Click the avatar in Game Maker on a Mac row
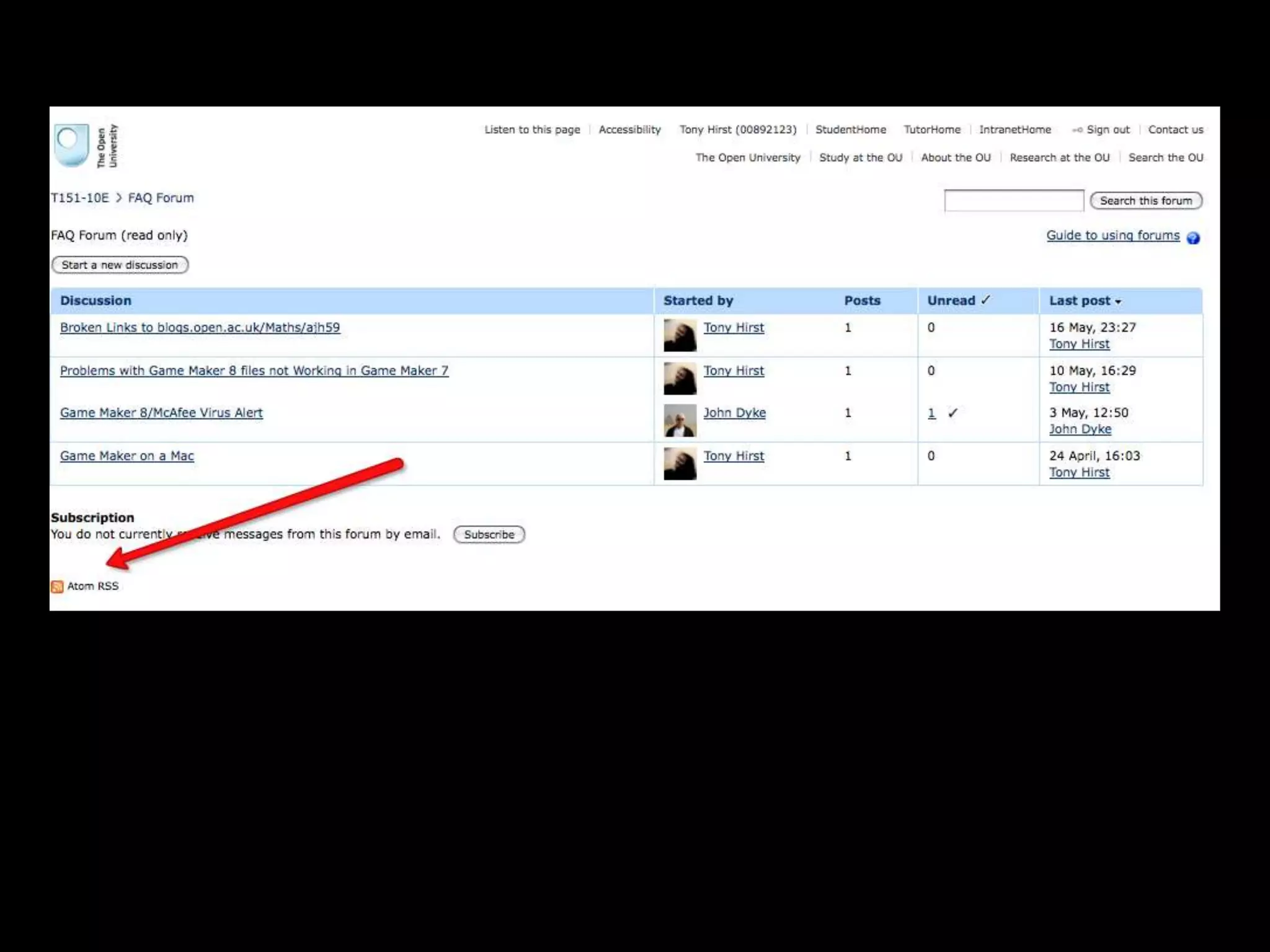 tap(680, 464)
